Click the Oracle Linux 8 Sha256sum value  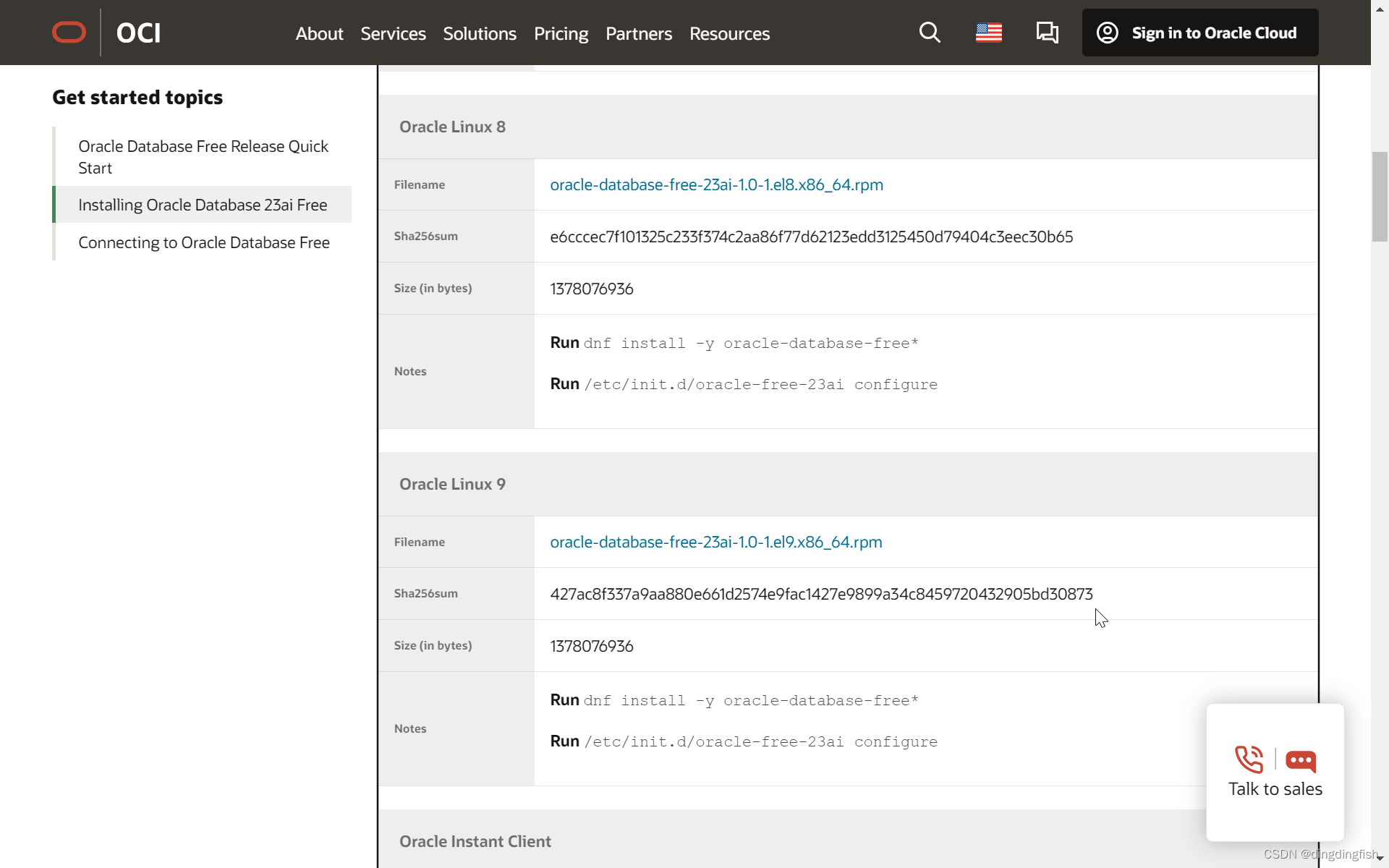pyautogui.click(x=812, y=237)
